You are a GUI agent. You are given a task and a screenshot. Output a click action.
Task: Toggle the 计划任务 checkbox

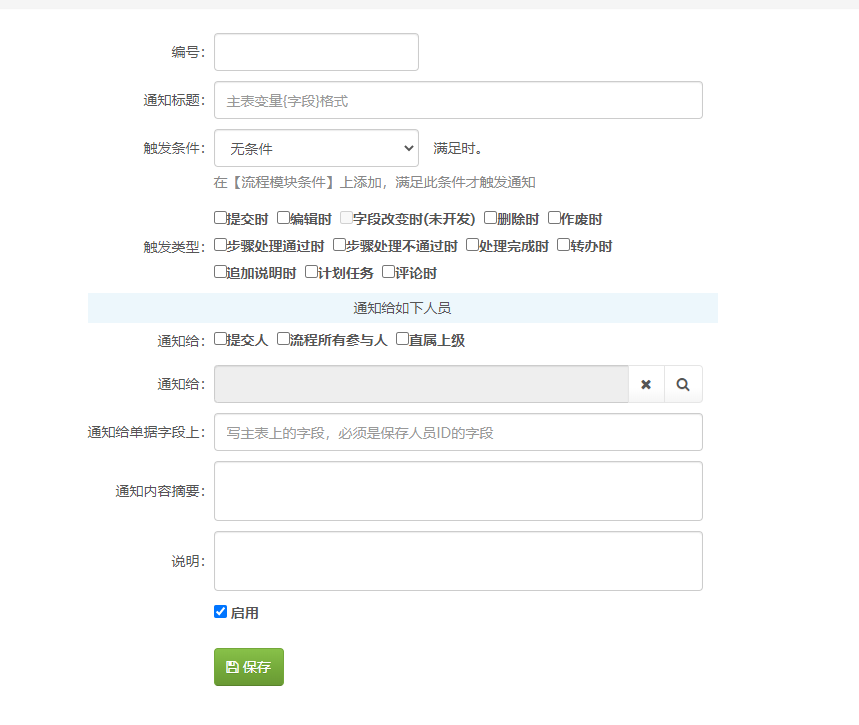click(312, 272)
